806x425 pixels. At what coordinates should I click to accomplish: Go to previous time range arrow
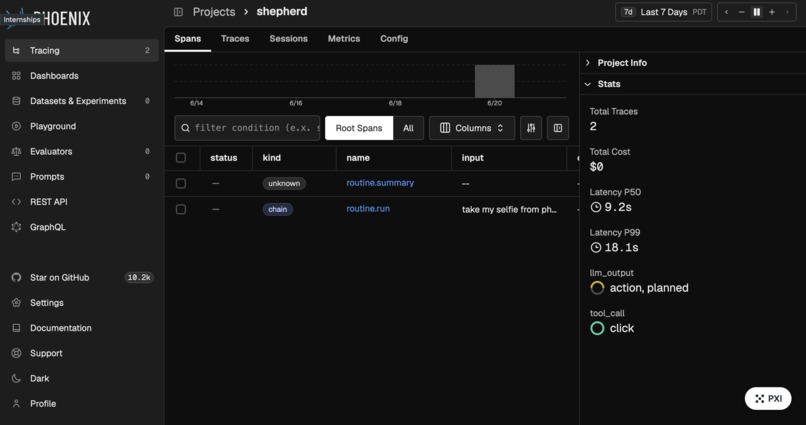[726, 12]
